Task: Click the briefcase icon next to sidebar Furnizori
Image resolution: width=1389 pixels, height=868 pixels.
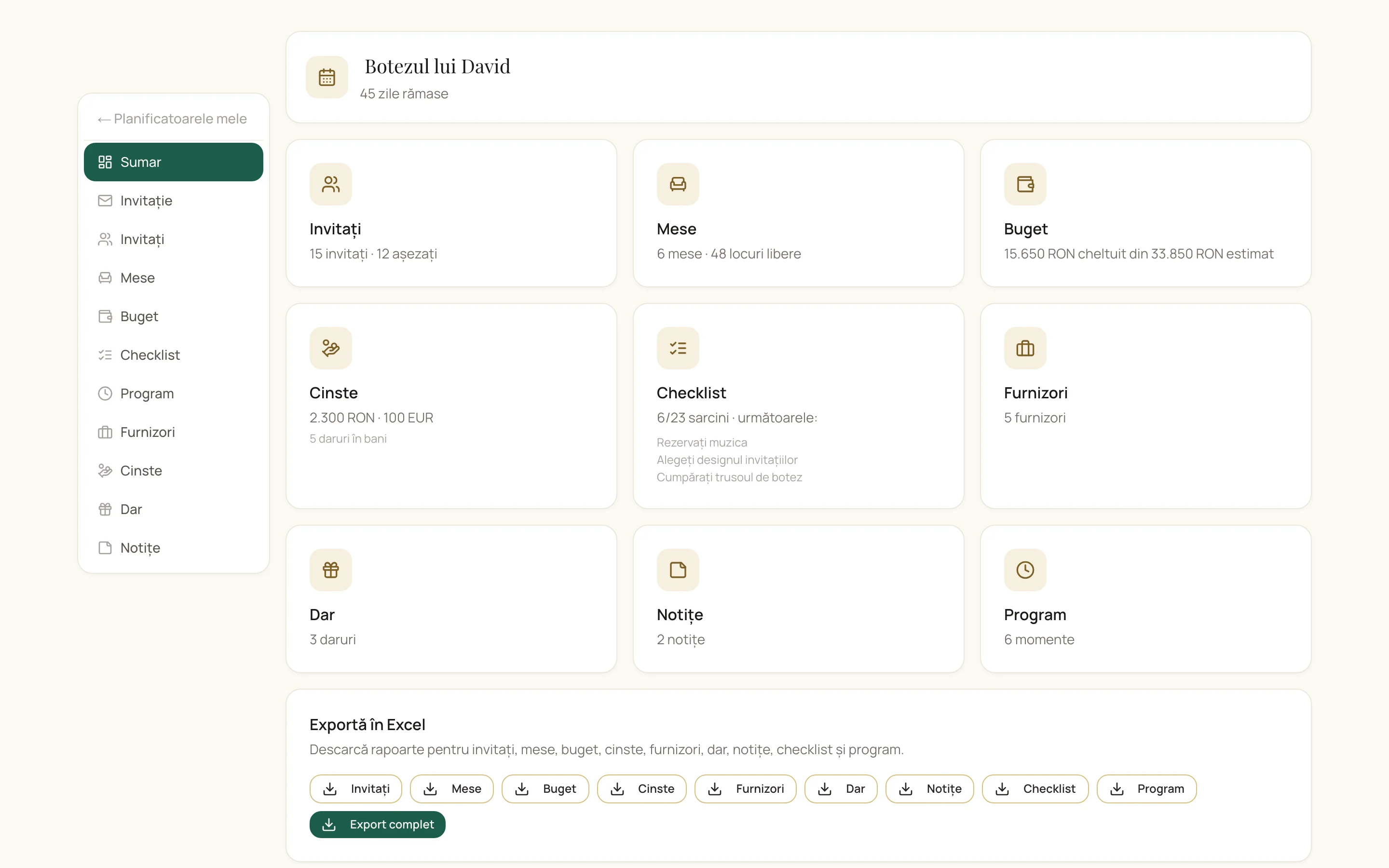Action: tap(105, 432)
